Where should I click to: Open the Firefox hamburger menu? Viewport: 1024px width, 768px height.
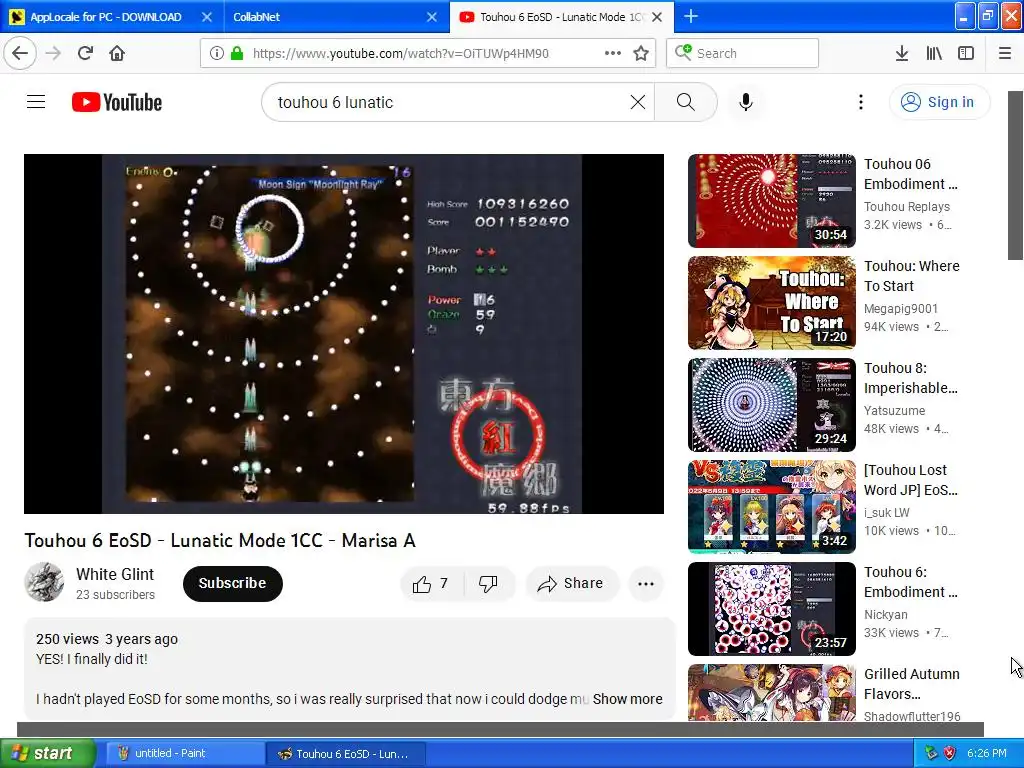(x=1005, y=54)
